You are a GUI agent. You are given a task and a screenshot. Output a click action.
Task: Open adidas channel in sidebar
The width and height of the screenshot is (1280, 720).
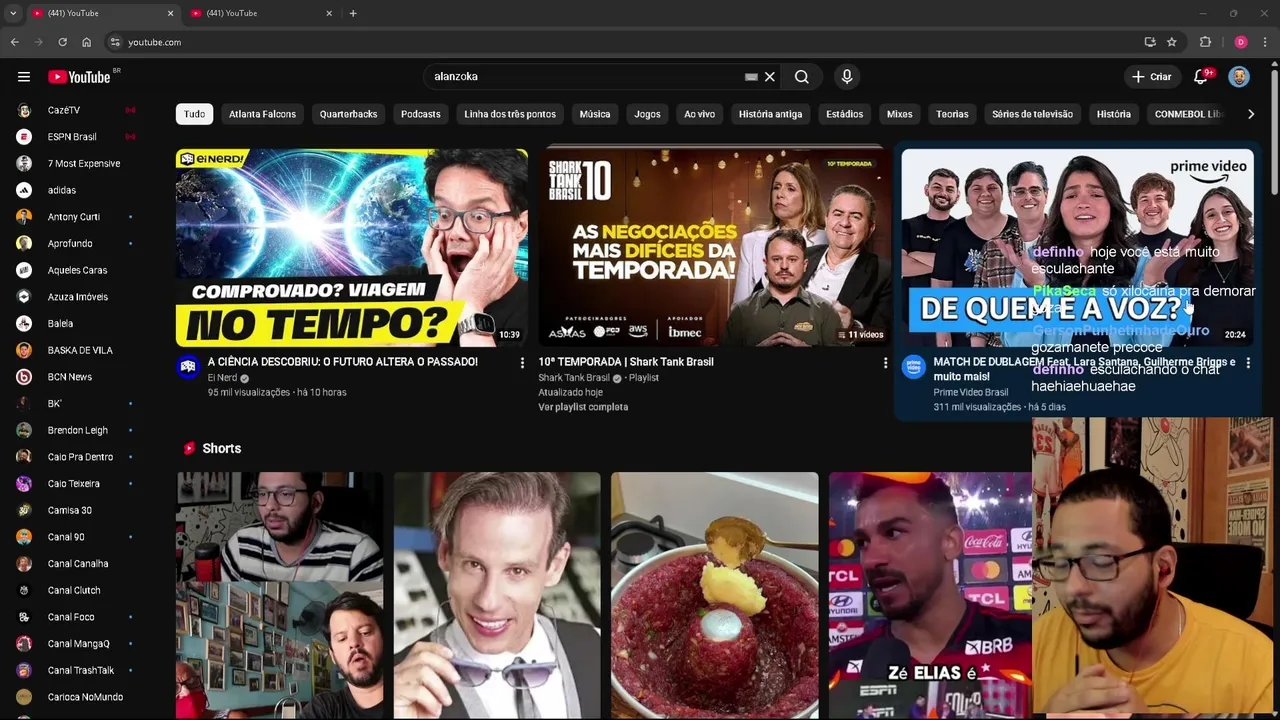(76, 190)
